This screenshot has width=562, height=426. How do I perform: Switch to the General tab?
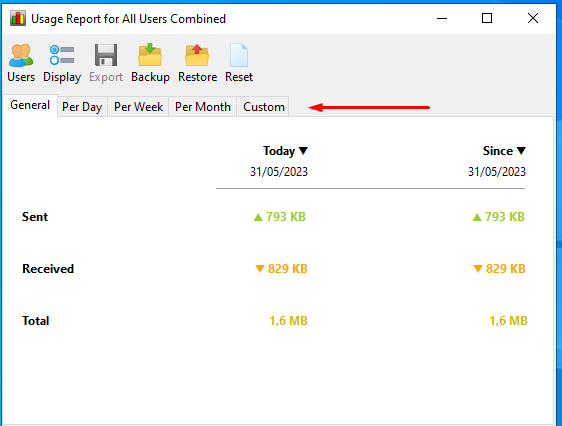[x=30, y=105]
